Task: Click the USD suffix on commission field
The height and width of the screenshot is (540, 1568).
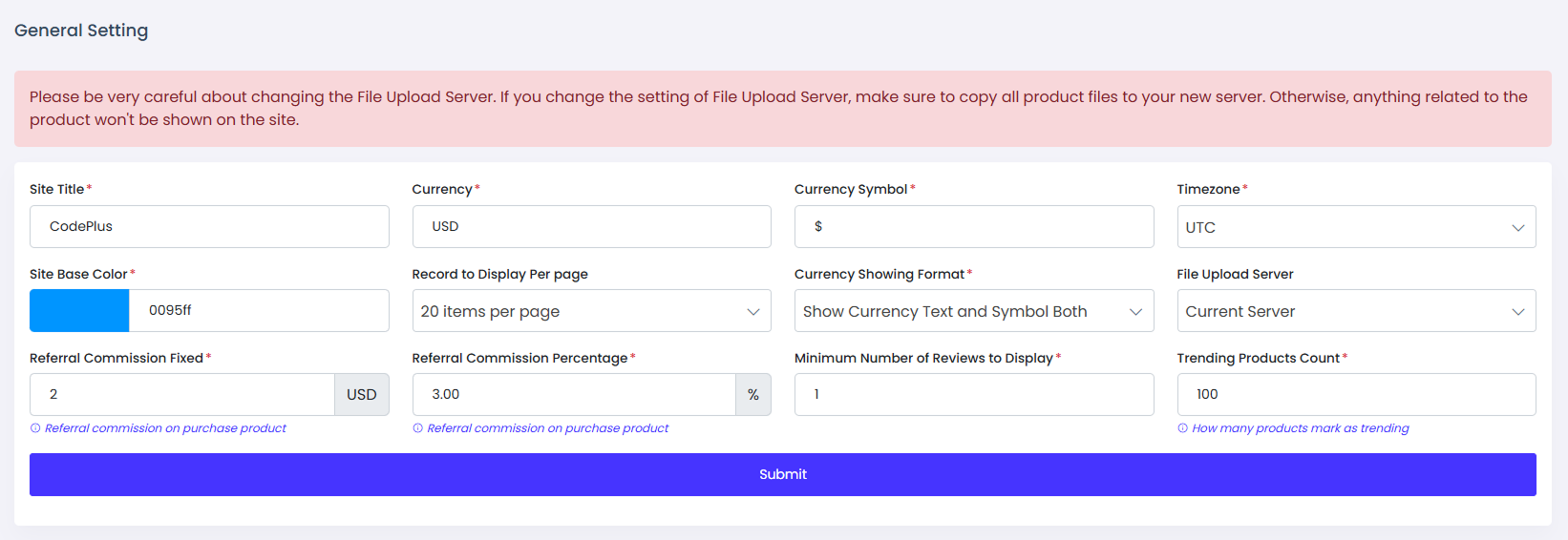Action: click(361, 395)
